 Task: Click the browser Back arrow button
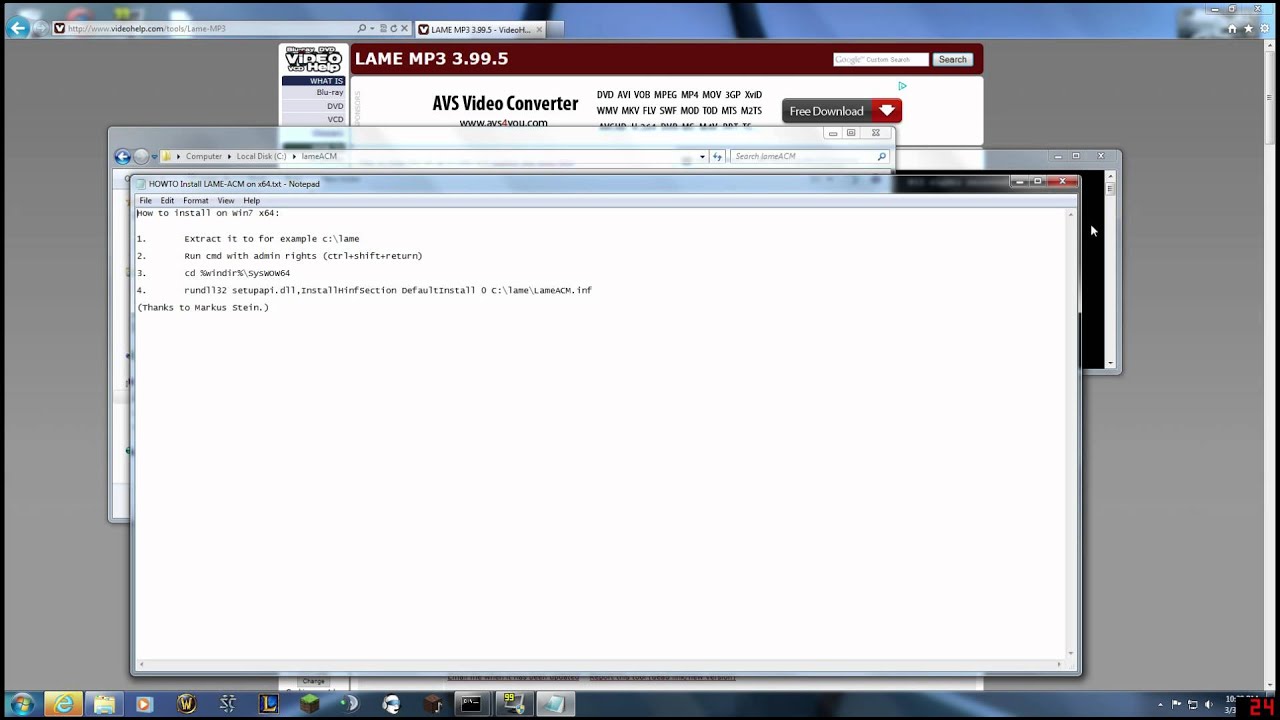pyautogui.click(x=17, y=28)
